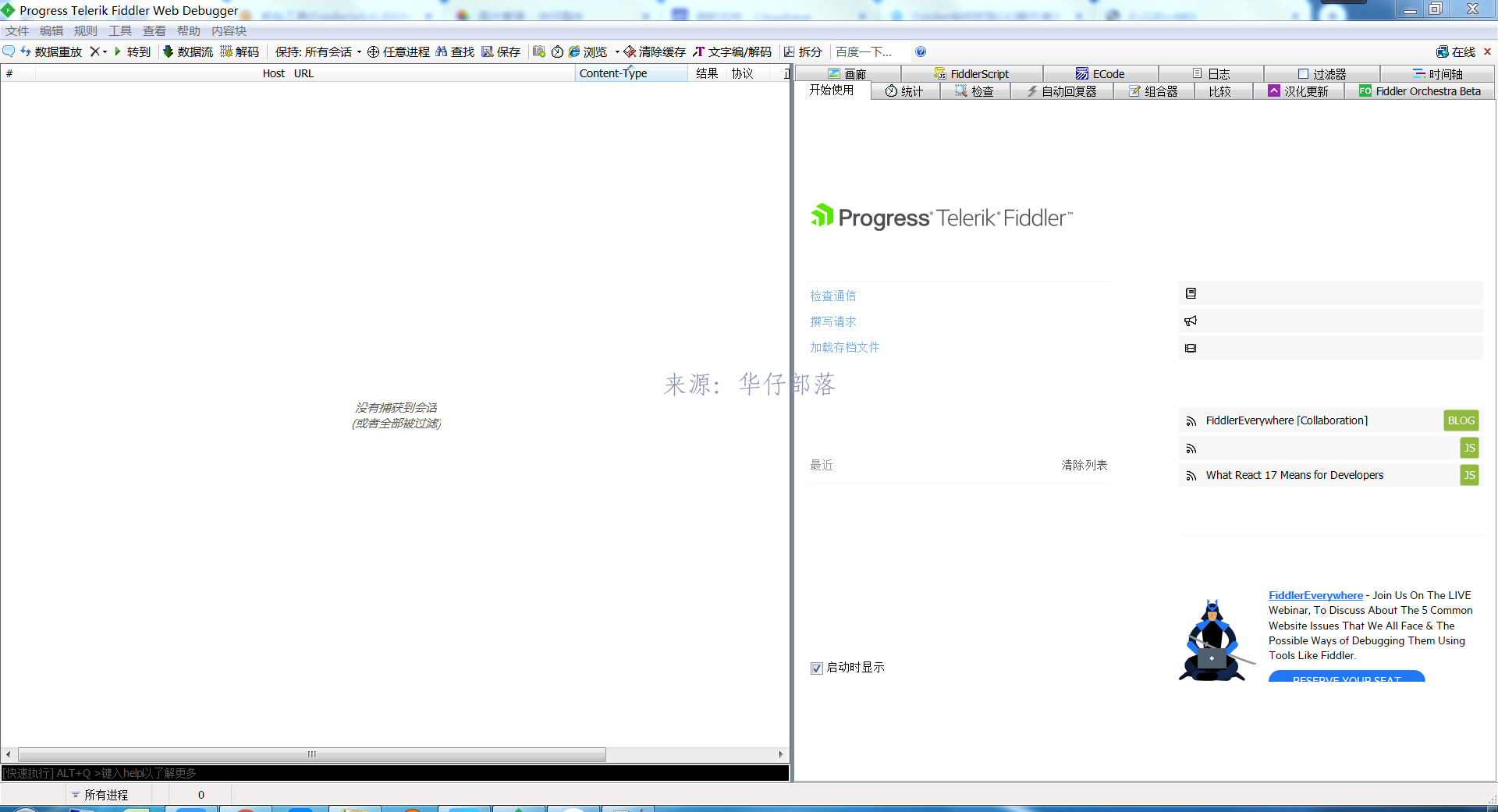
Task: Switch to the 统计 (Statistics) tab
Action: point(904,91)
